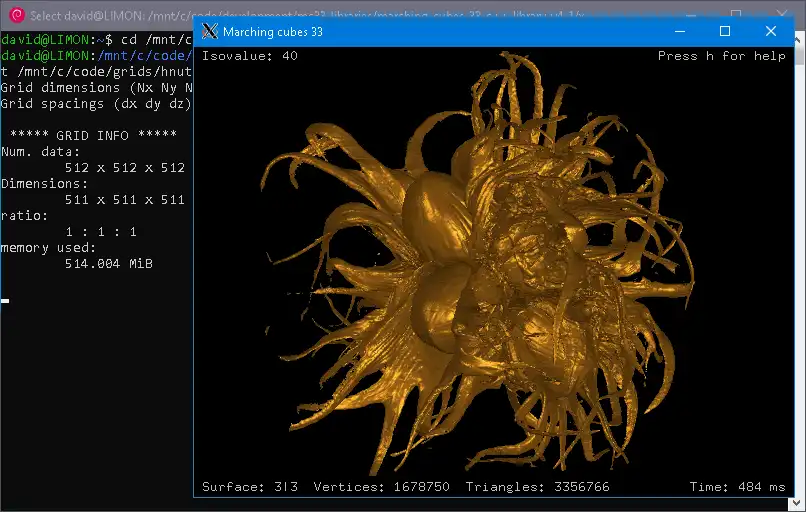Click the Debian swirl icon in terminal title bar
806x512 pixels.
16,15
